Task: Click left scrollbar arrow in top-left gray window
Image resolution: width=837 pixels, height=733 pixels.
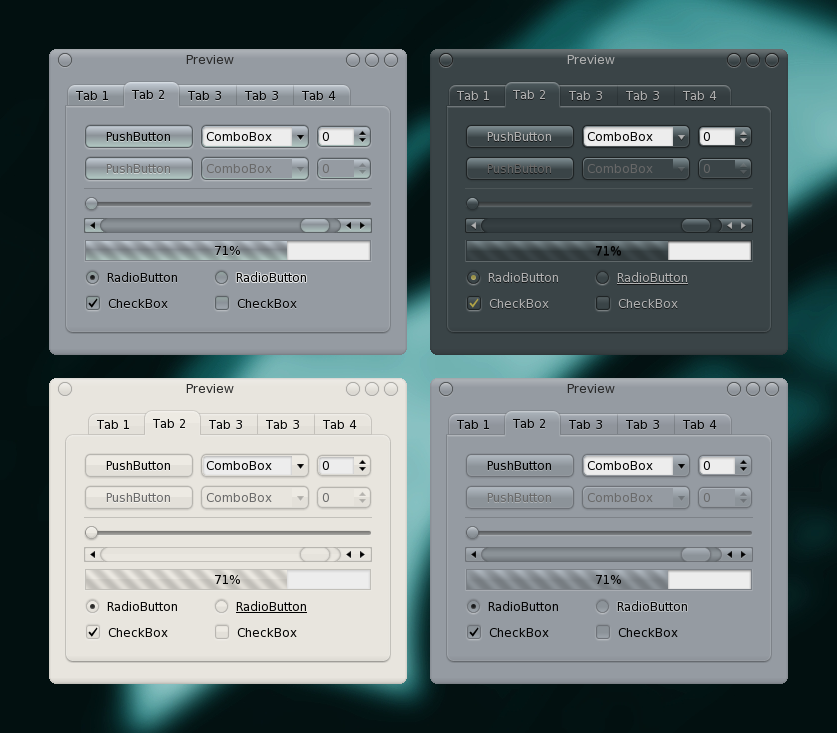Action: (x=92, y=226)
